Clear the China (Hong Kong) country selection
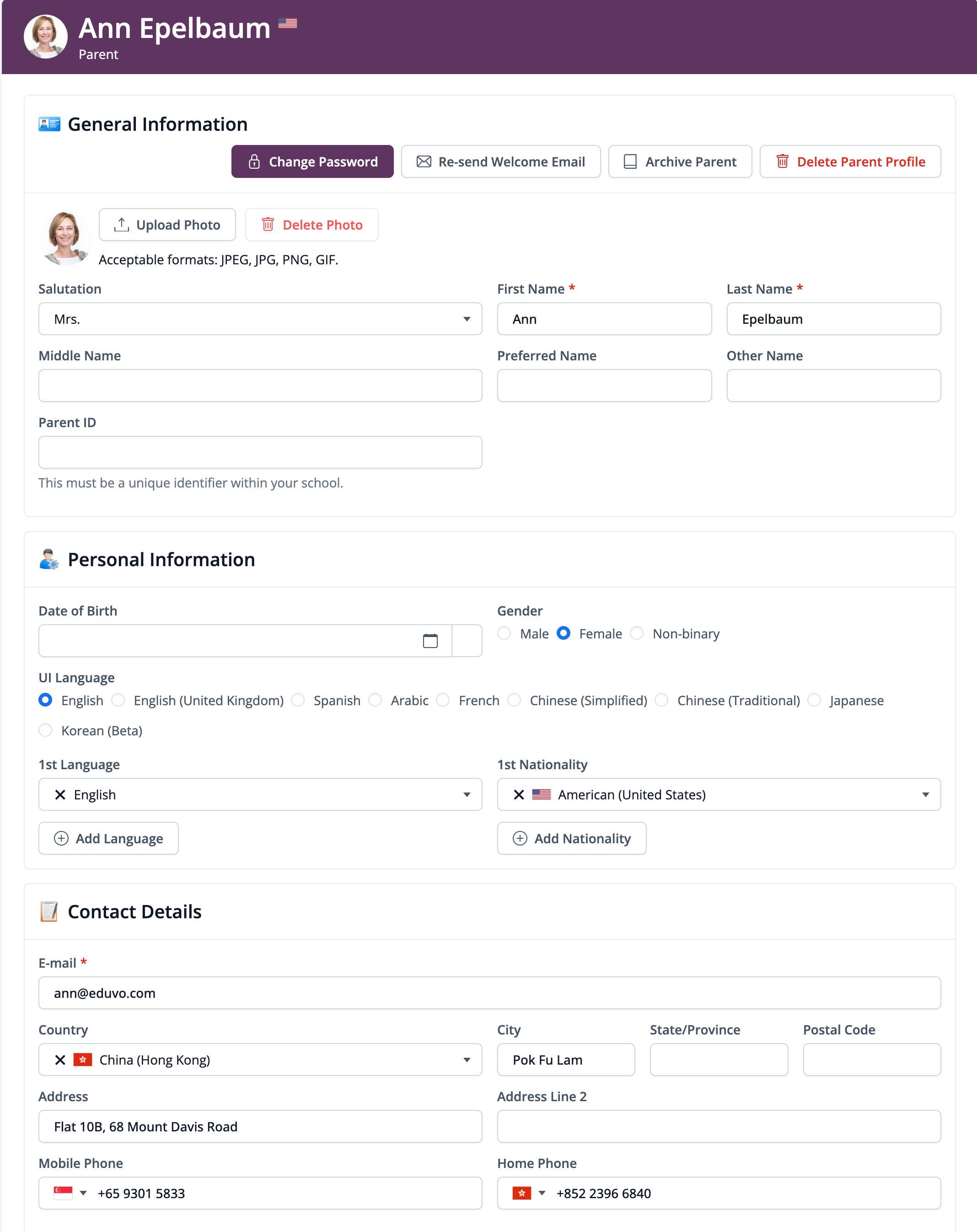 [60, 1060]
